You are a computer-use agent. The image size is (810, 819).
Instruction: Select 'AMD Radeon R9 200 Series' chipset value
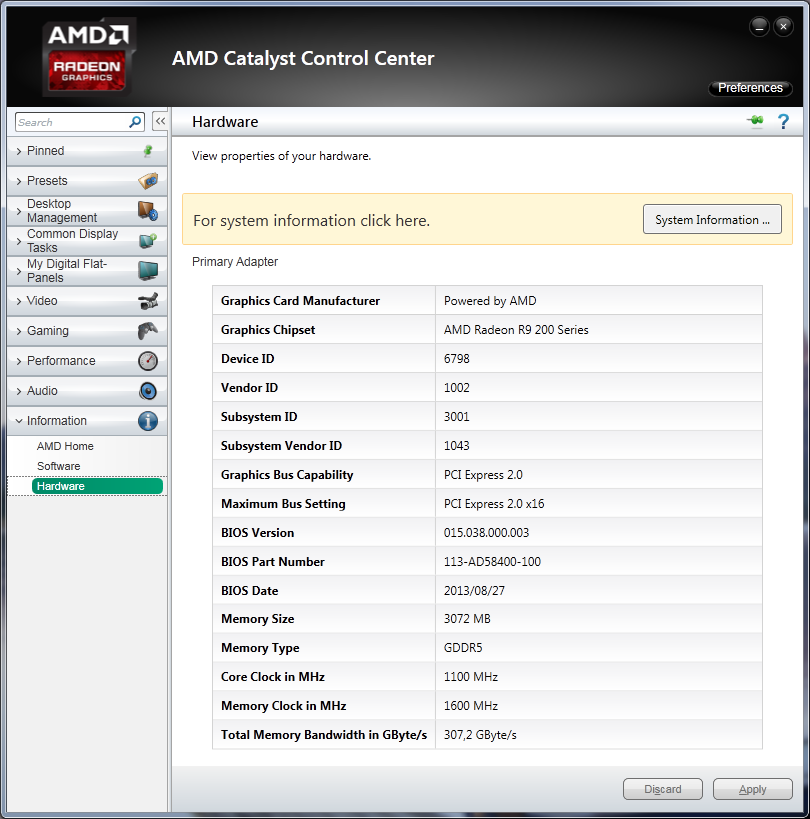pos(516,330)
